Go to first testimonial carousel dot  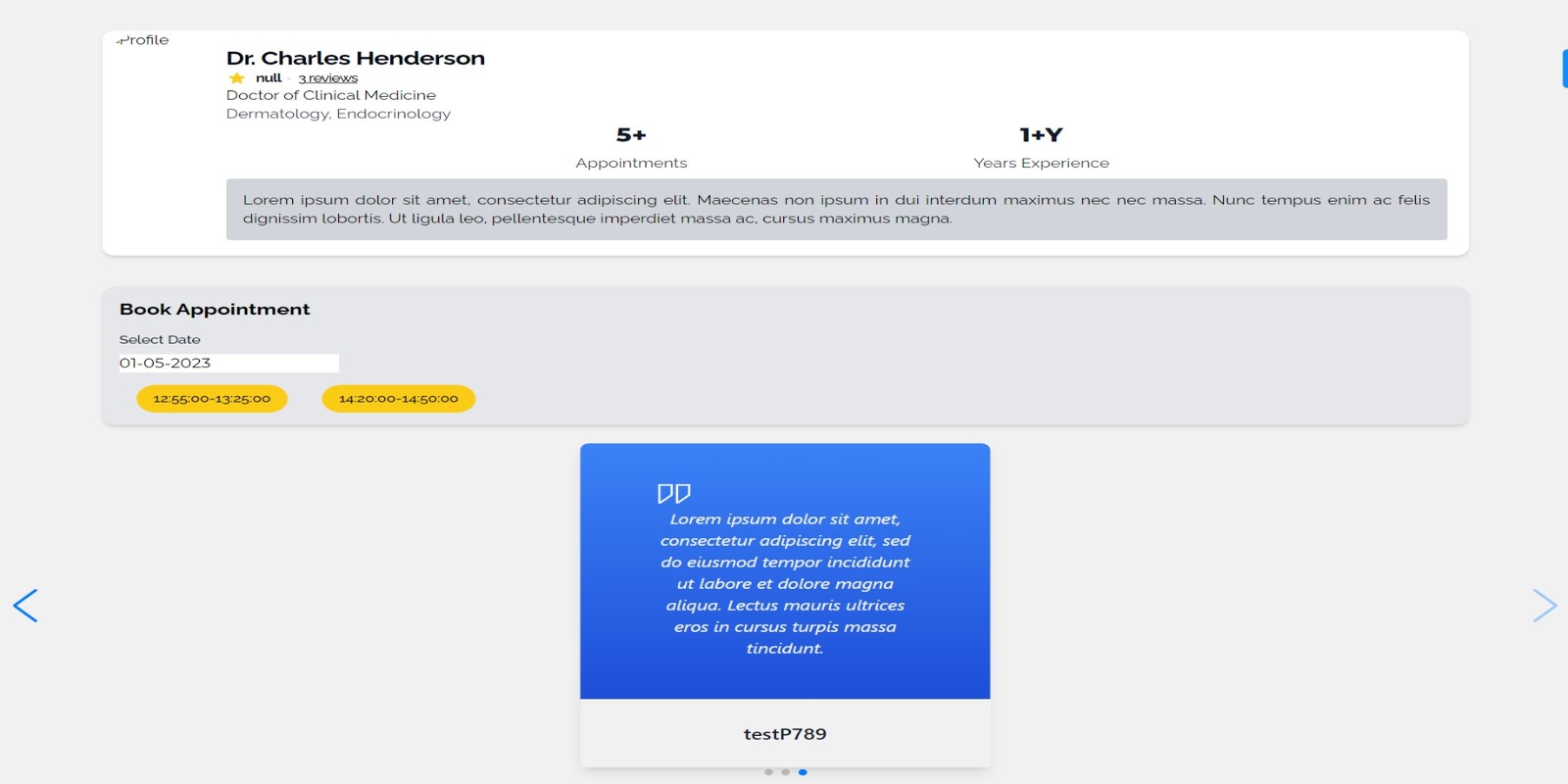click(768, 772)
